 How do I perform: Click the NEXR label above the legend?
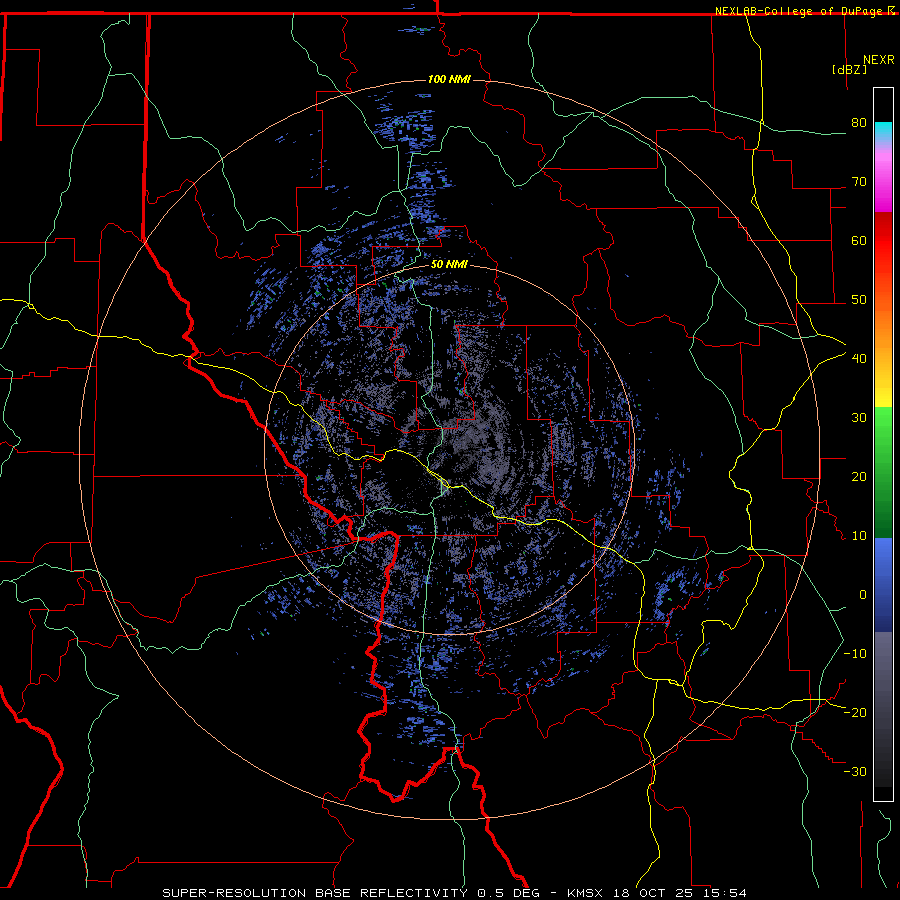(x=879, y=60)
